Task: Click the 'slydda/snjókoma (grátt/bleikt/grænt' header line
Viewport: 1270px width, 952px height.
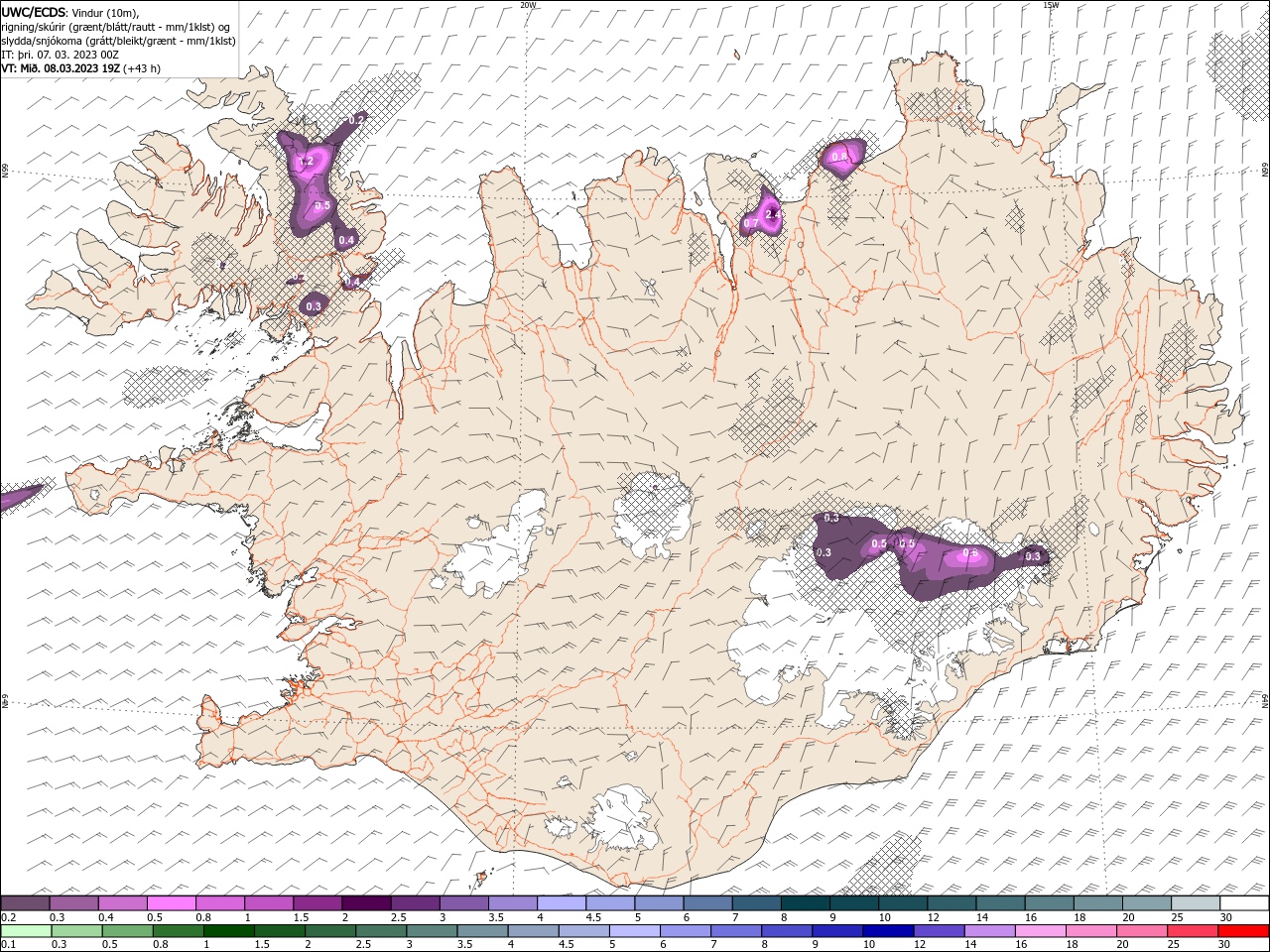Action: pyautogui.click(x=118, y=41)
